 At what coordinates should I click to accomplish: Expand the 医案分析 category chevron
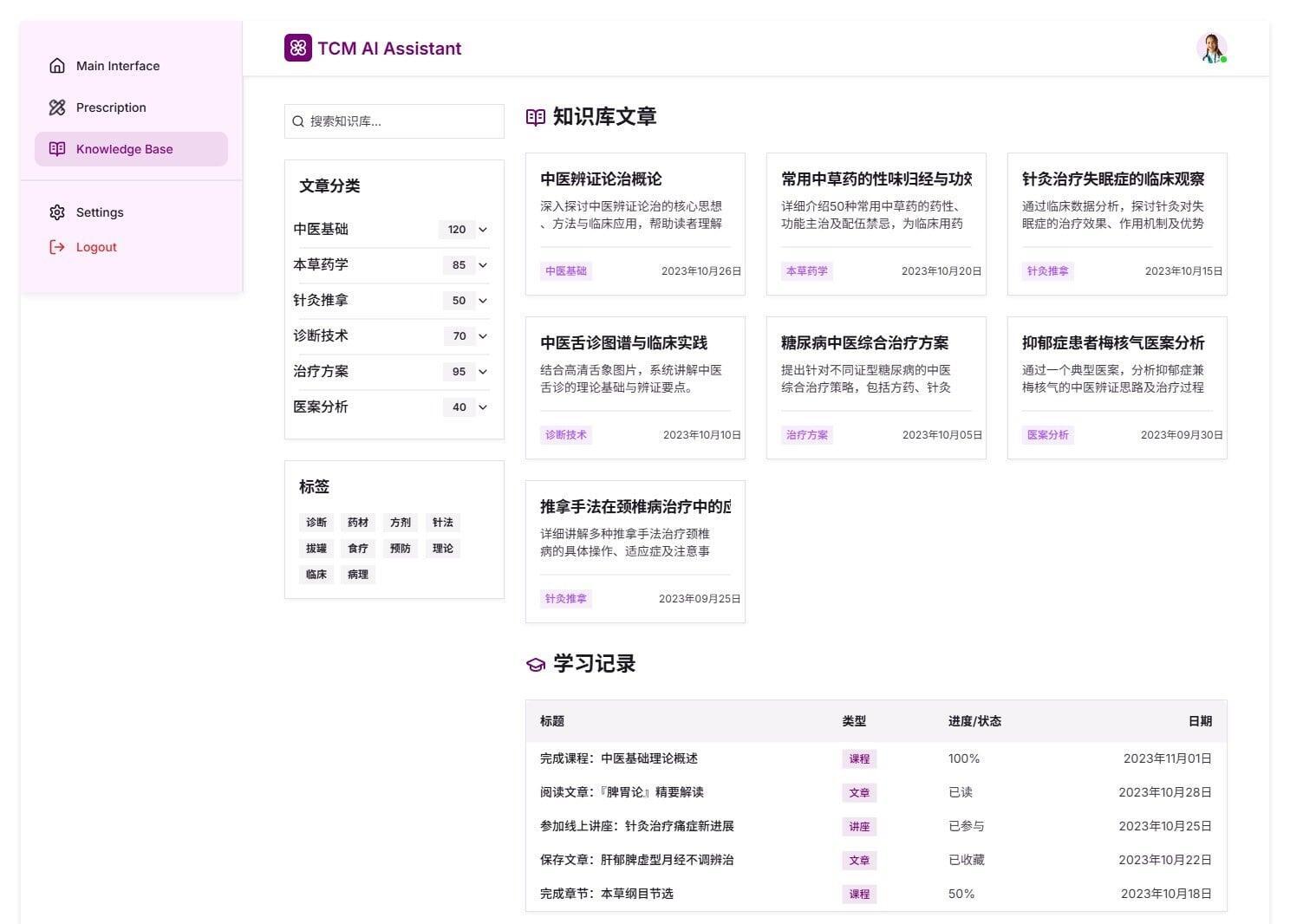483,407
